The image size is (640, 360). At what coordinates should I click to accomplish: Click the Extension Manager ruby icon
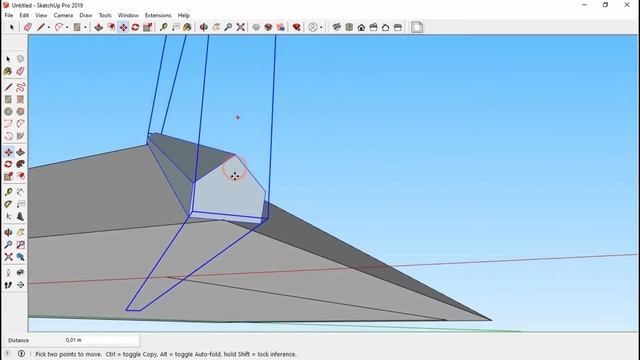tap(297, 27)
